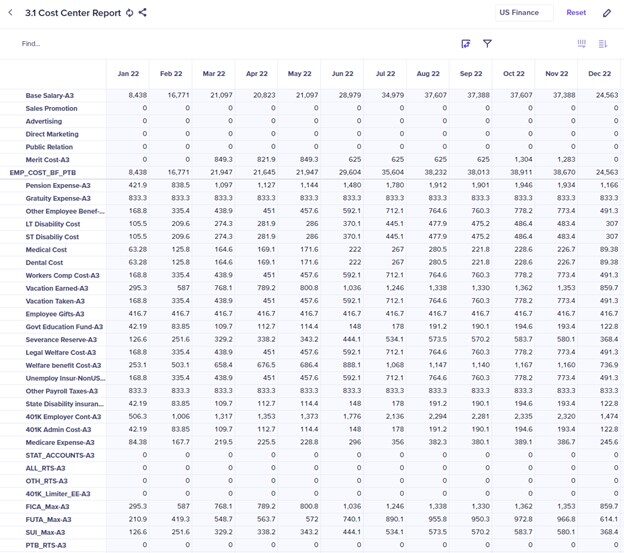Select the Mar 22 column header
The image size is (624, 553).
coord(214,74)
